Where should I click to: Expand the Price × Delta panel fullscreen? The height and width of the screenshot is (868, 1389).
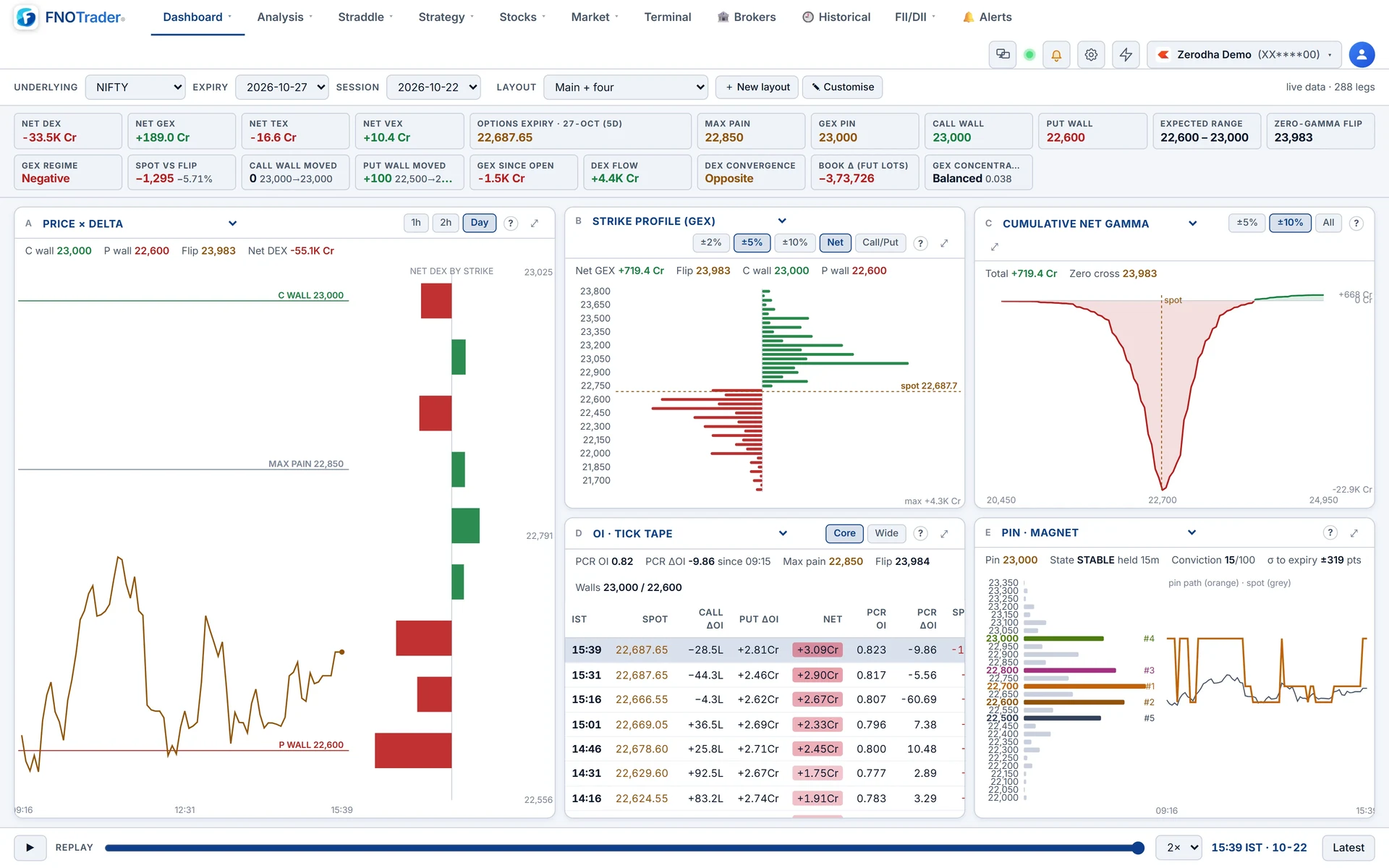(535, 224)
